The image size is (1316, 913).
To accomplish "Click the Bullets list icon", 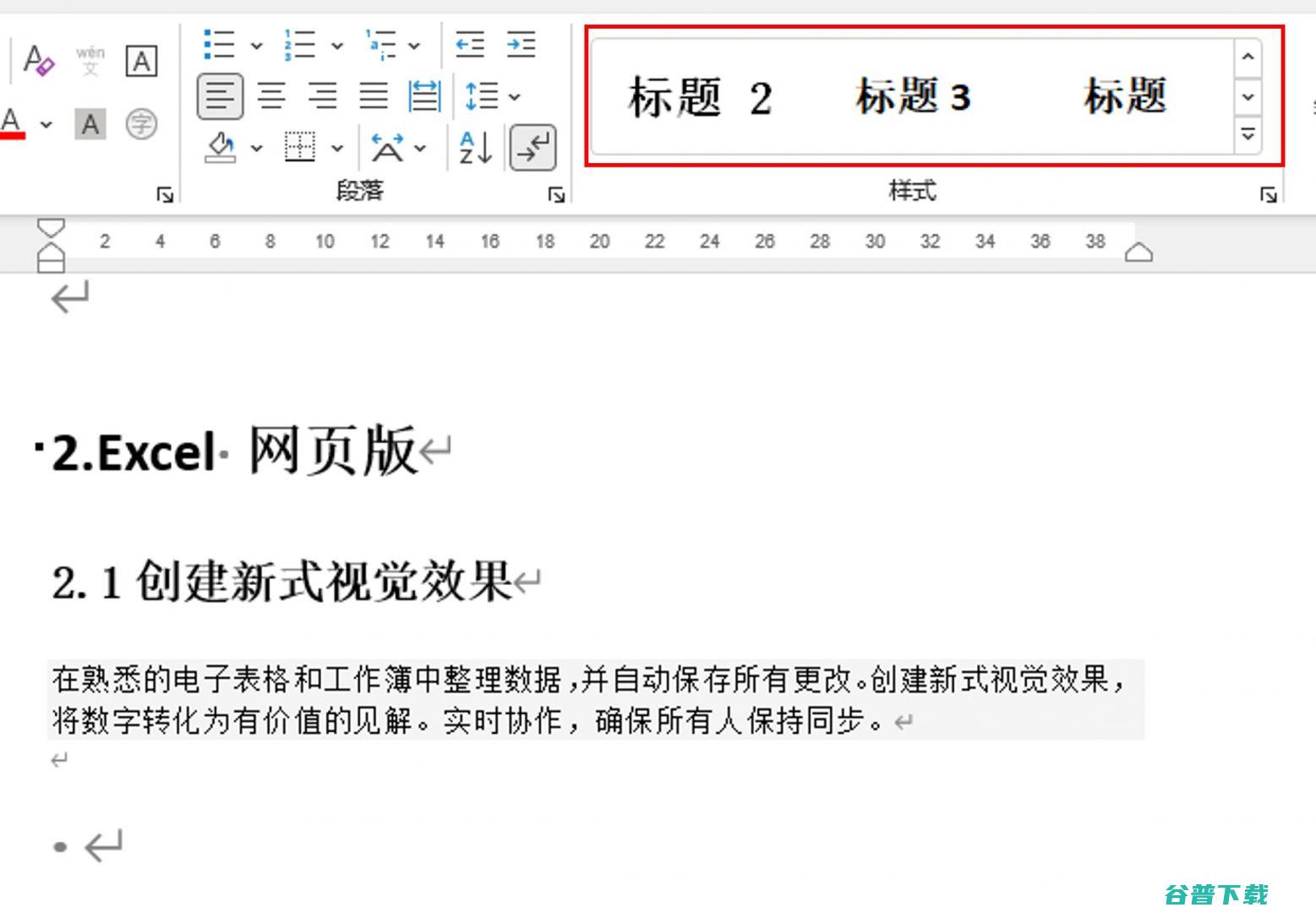I will 219,44.
